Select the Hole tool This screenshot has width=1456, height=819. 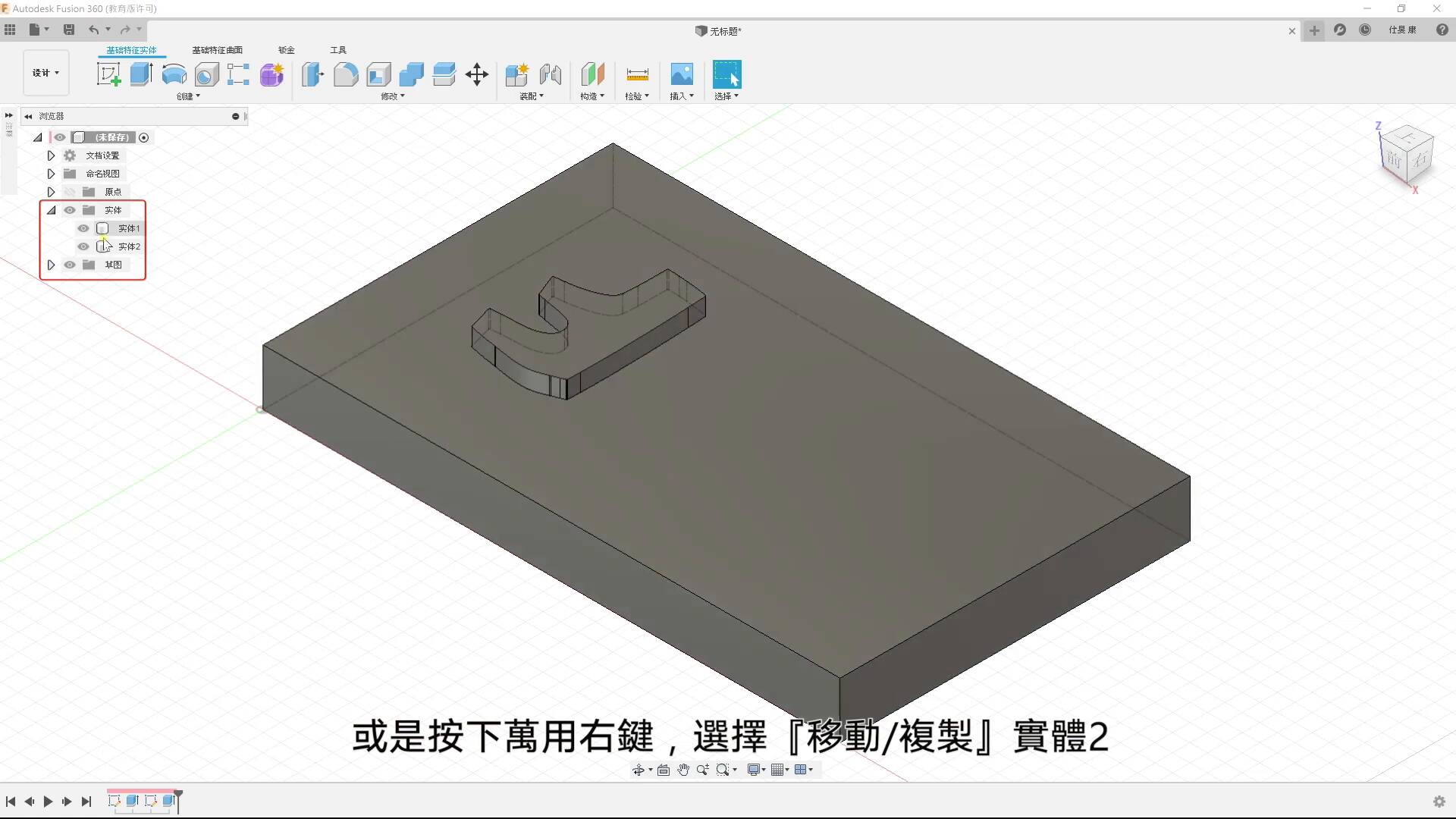pos(206,74)
